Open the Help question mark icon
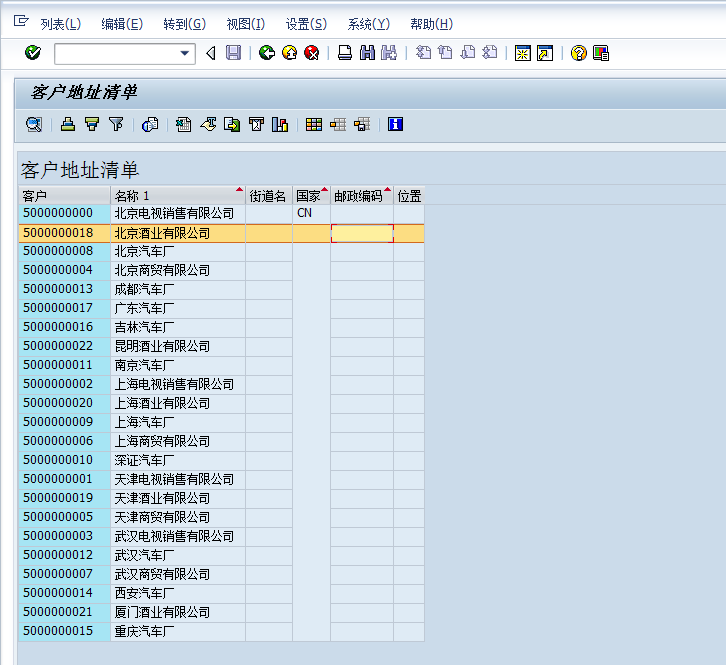This screenshot has width=726, height=665. [x=578, y=53]
